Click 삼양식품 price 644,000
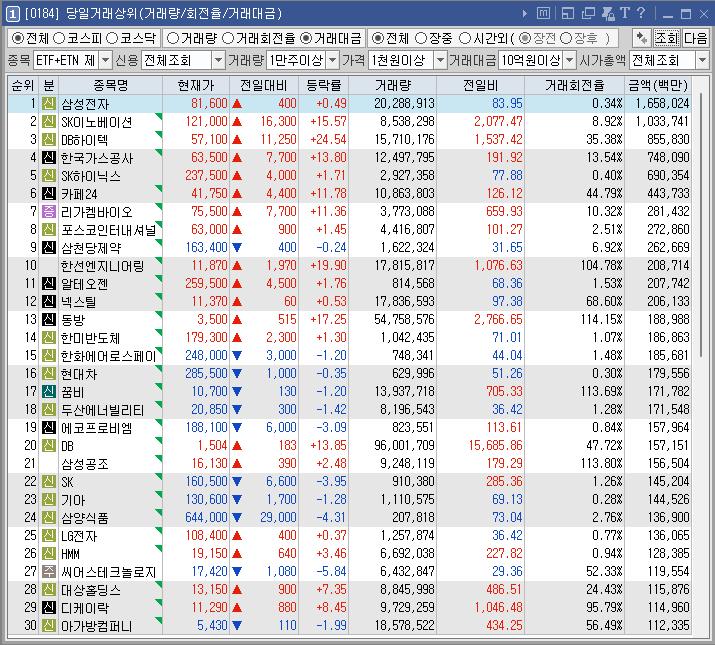Viewport: 715px width, 645px height. 206,517
